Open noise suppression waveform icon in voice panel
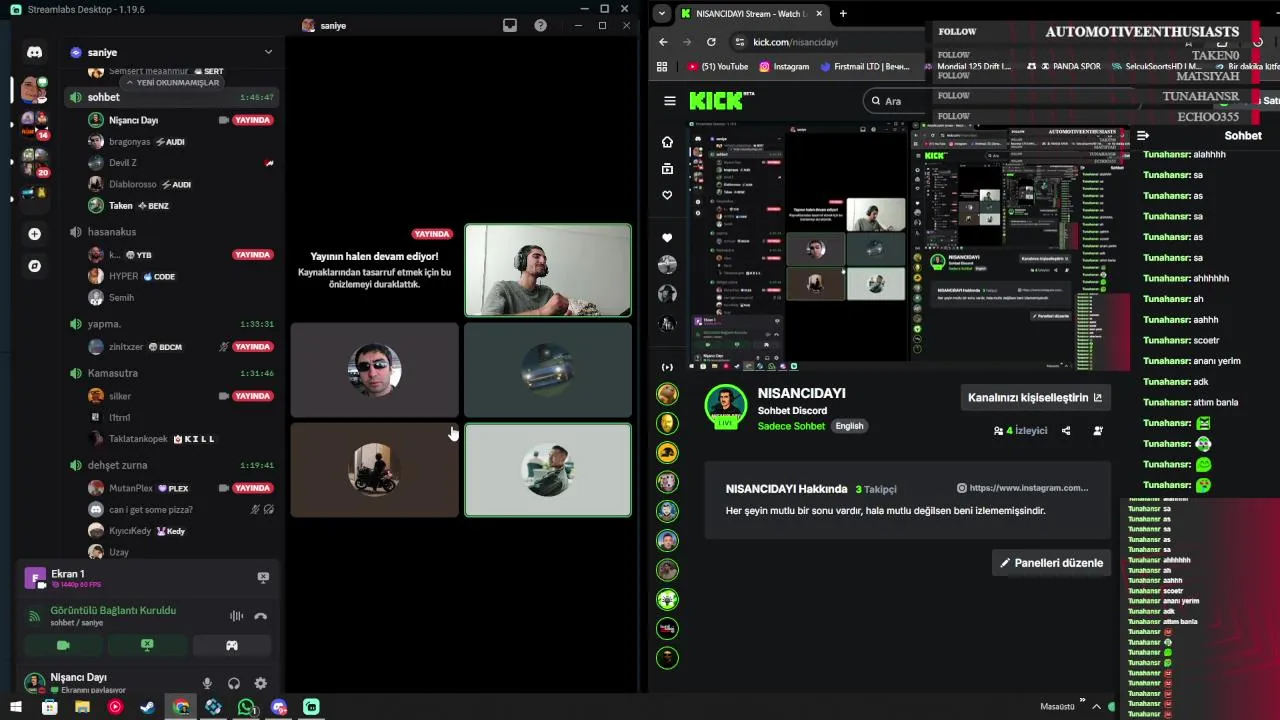Screen dimensions: 1280x720 click(236, 616)
